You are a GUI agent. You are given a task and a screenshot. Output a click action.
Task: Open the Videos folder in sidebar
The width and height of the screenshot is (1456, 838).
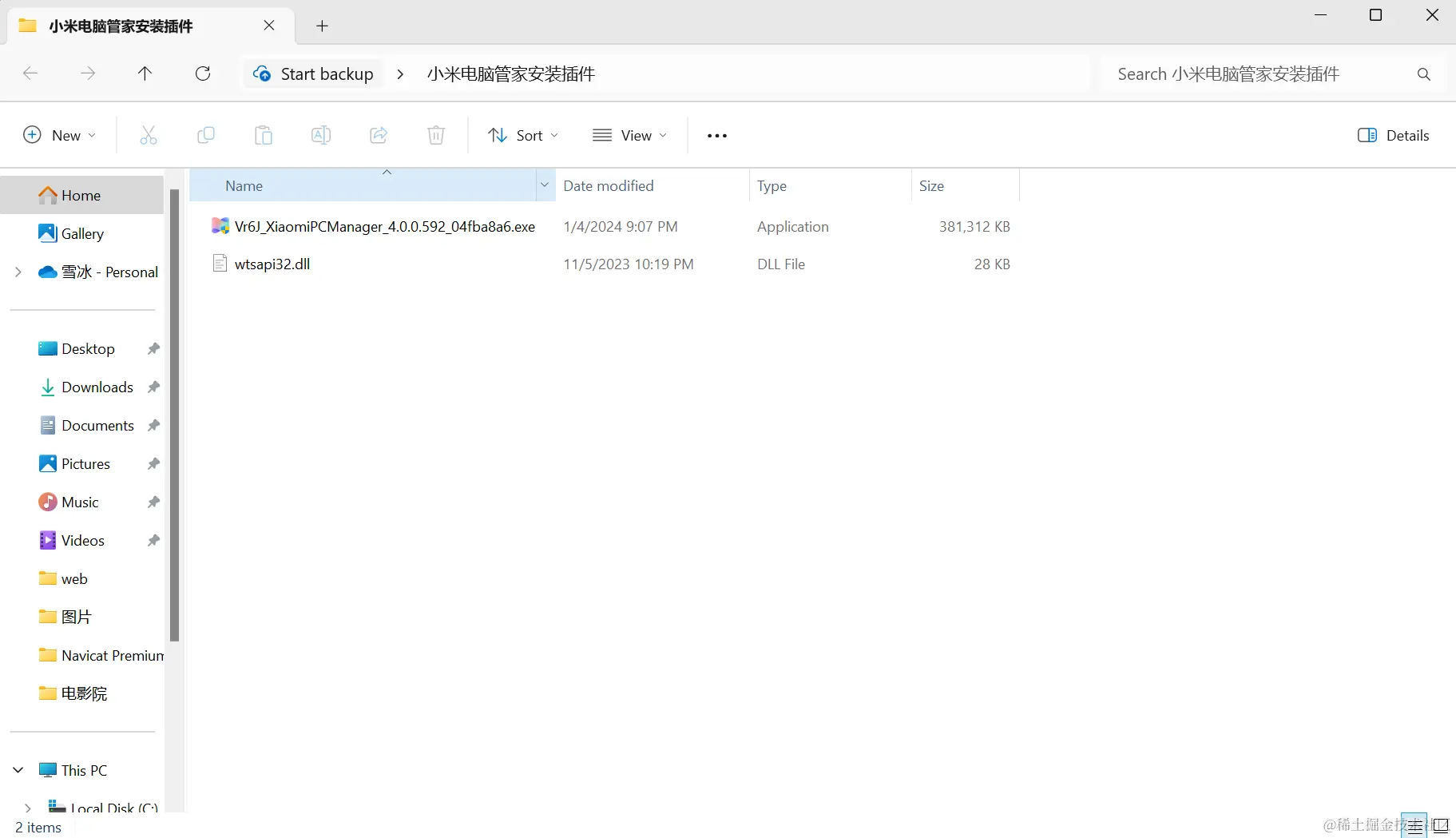[x=82, y=541]
